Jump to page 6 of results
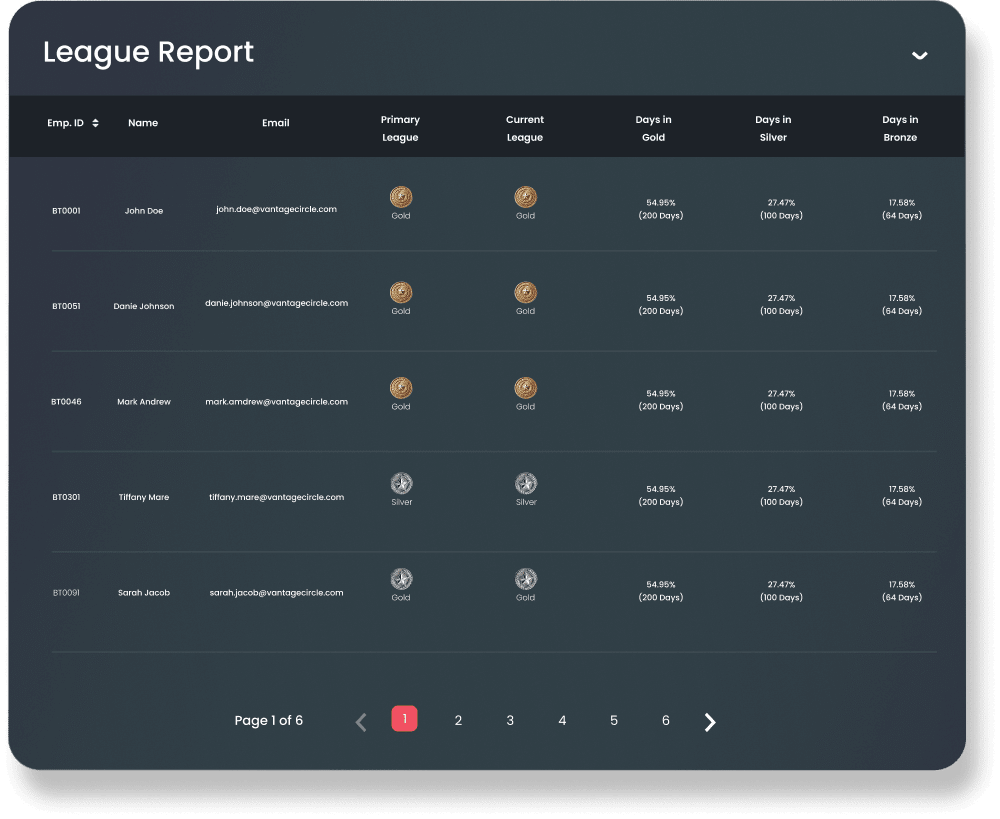This screenshot has height=819, width=1000. click(x=665, y=720)
